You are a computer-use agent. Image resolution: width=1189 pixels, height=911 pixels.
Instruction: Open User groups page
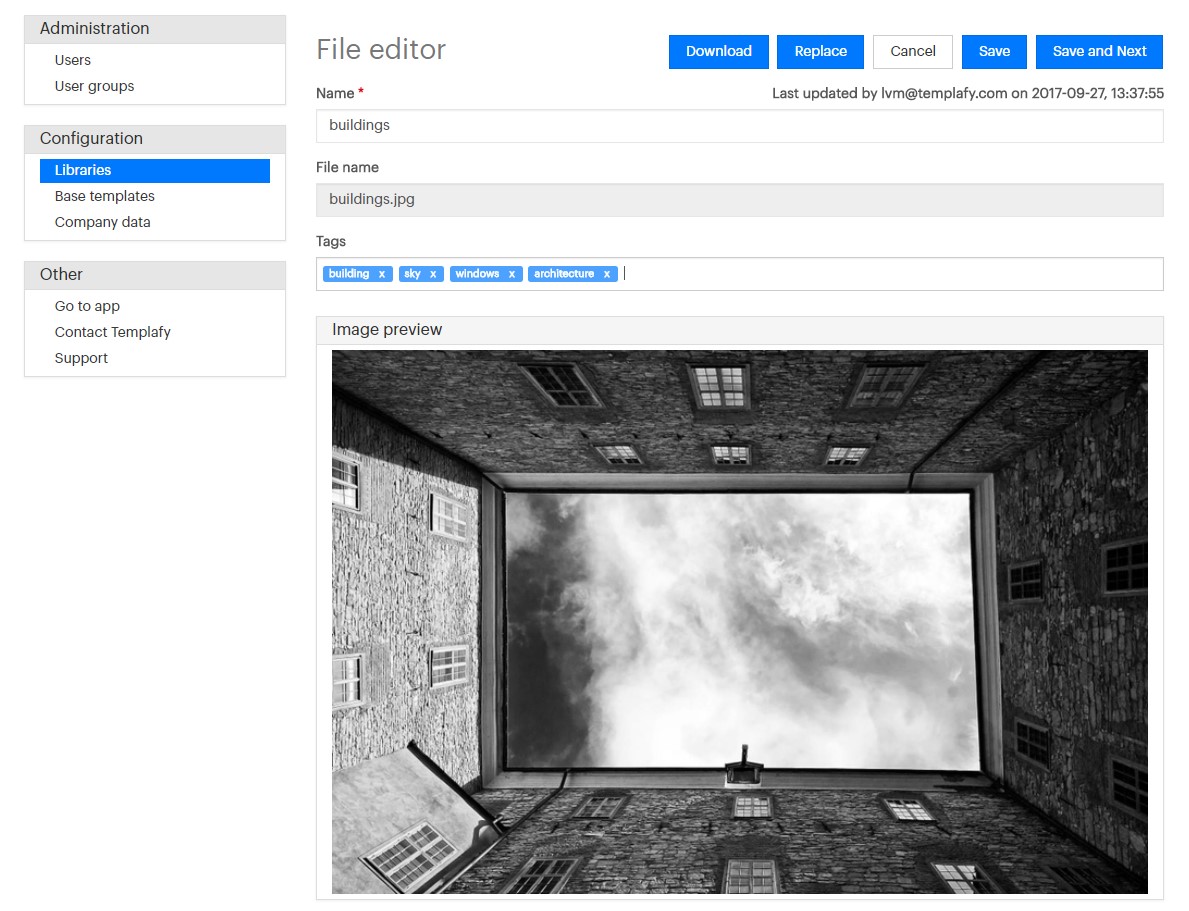tap(94, 86)
